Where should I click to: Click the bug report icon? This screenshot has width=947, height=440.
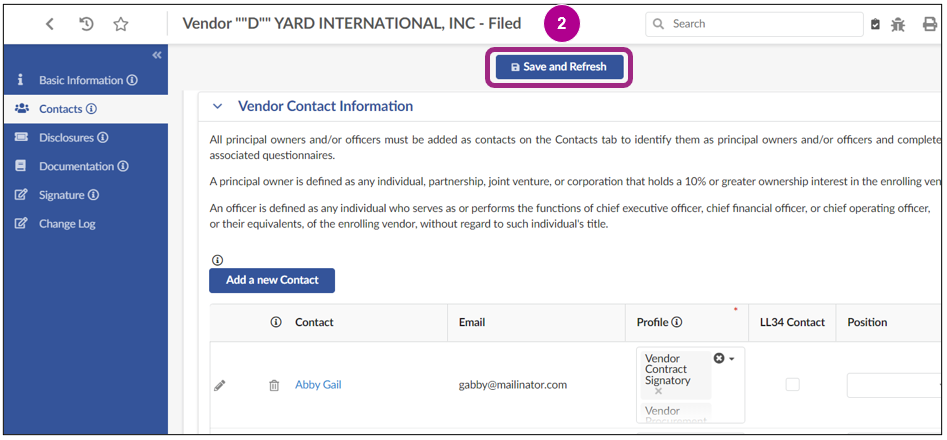(x=898, y=24)
